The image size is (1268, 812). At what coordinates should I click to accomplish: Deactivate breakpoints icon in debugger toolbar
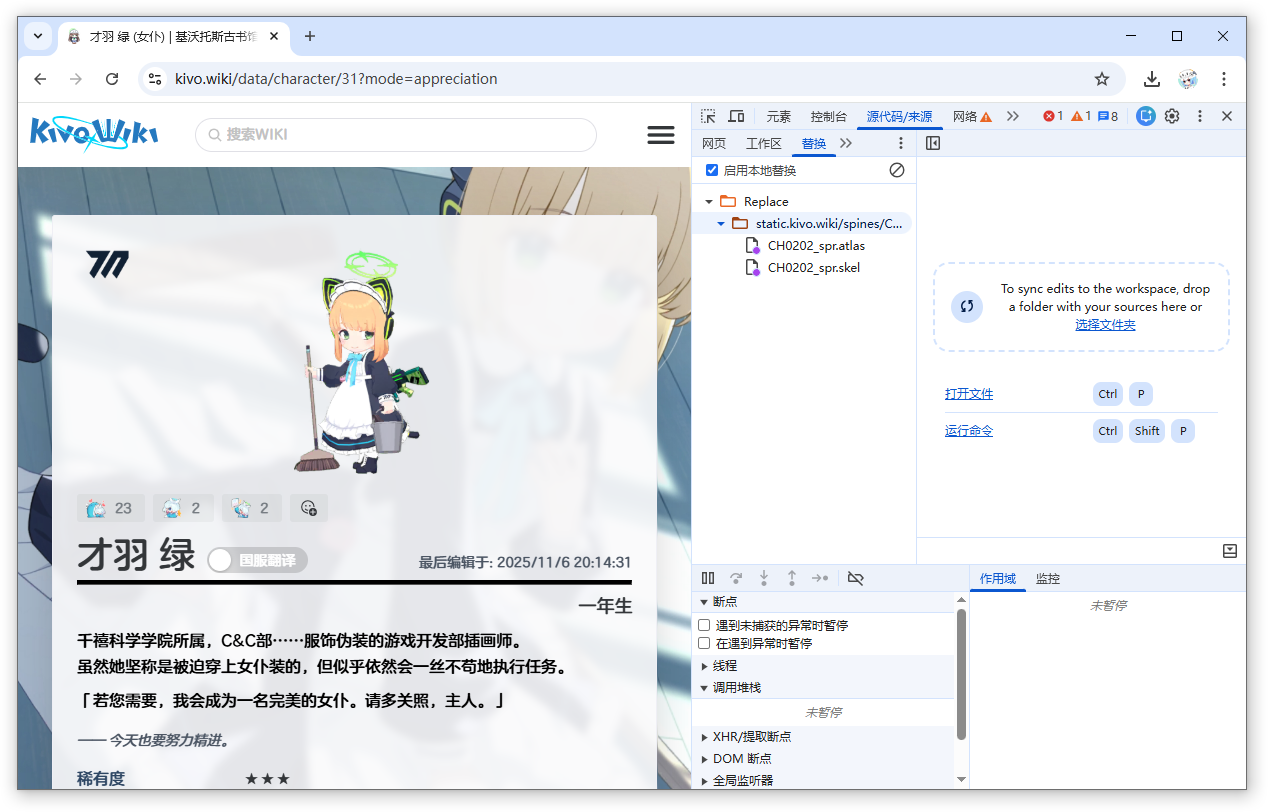click(x=855, y=578)
